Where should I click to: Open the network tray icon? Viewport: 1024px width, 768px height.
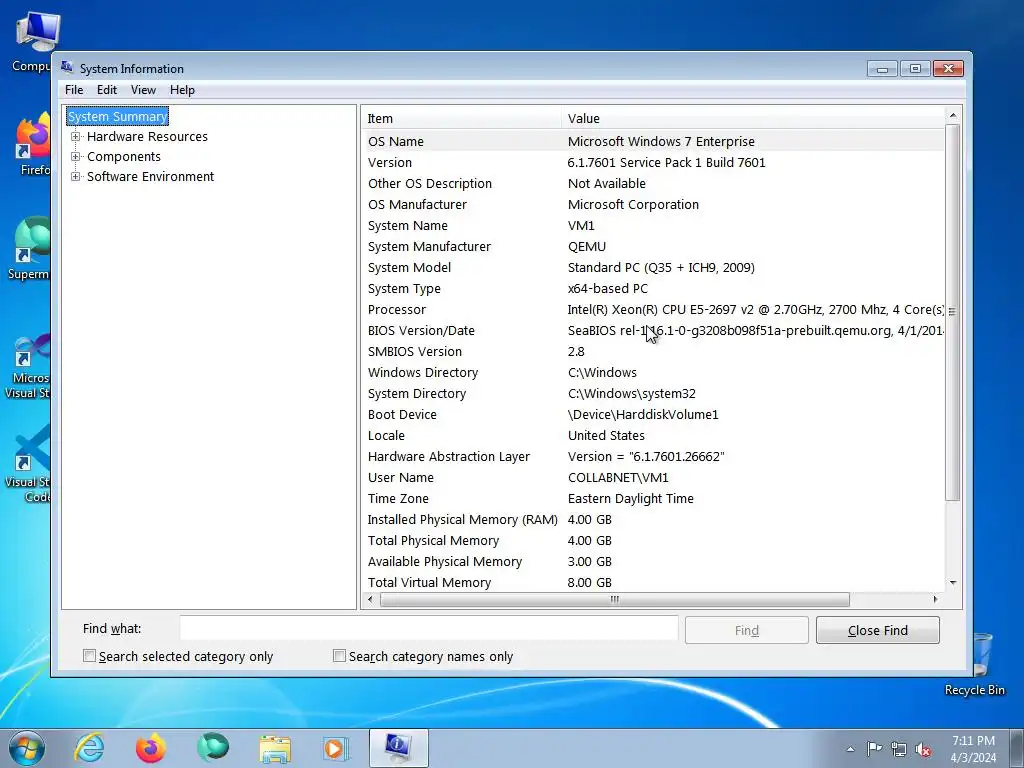coord(899,749)
